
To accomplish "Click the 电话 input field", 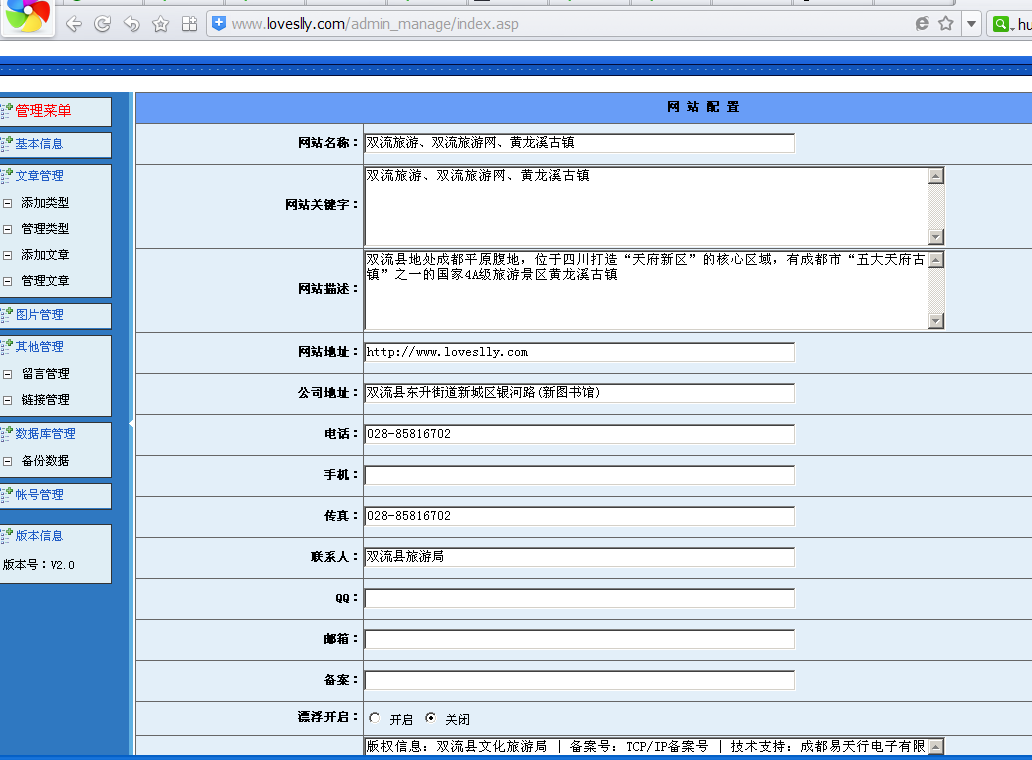I will click(x=580, y=434).
